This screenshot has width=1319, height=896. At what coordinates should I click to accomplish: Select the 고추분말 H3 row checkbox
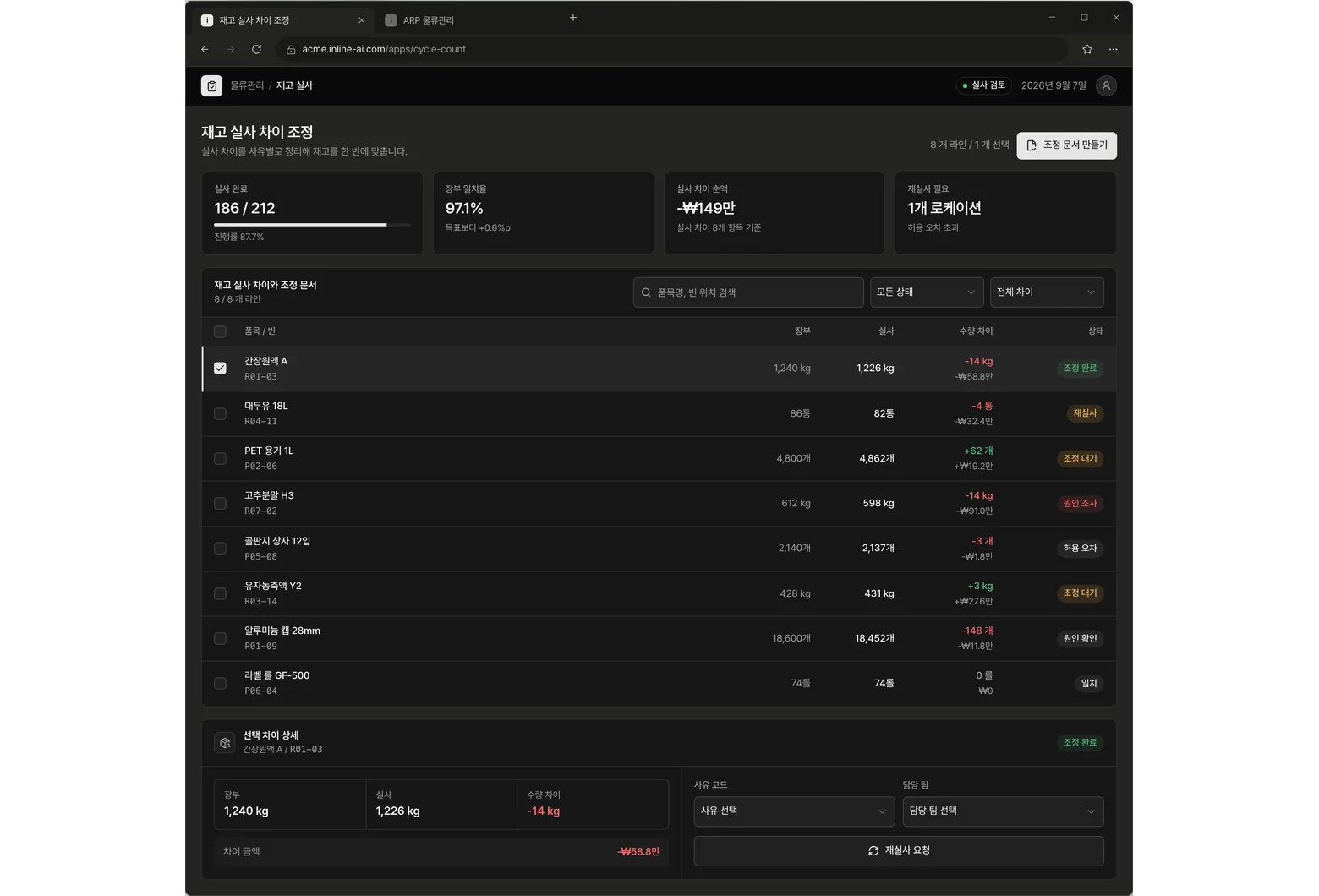pyautogui.click(x=220, y=503)
